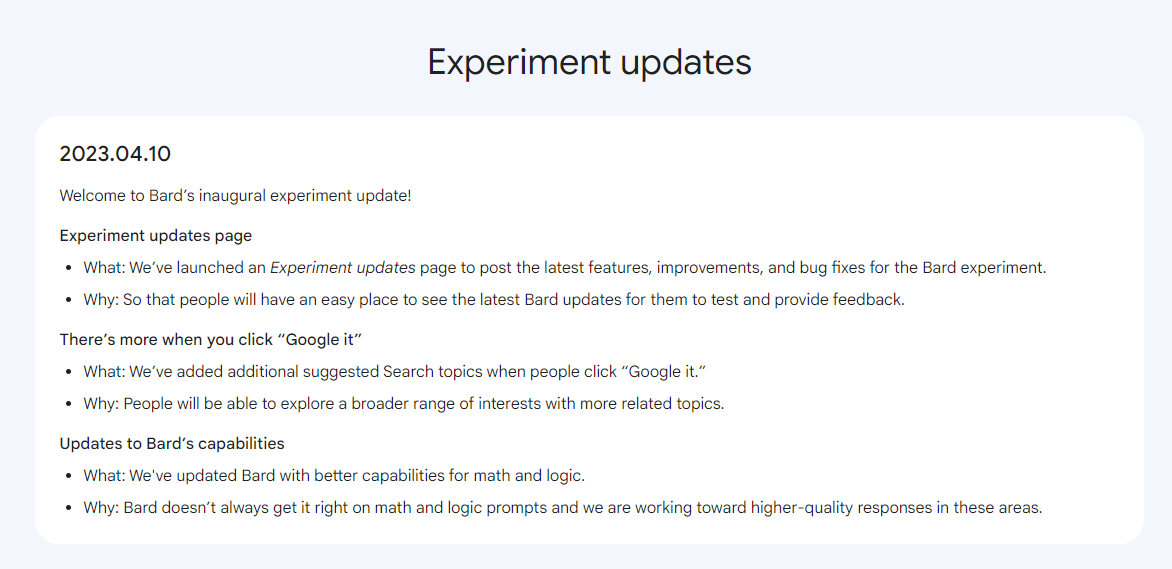The width and height of the screenshot is (1172, 569).
Task: Click the italic "Experiment updates" text
Action: pos(342,268)
